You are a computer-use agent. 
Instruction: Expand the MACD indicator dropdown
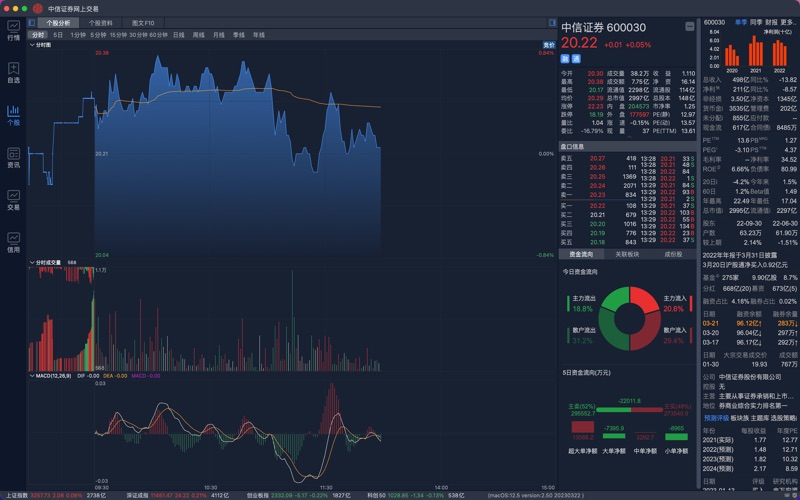pos(32,376)
